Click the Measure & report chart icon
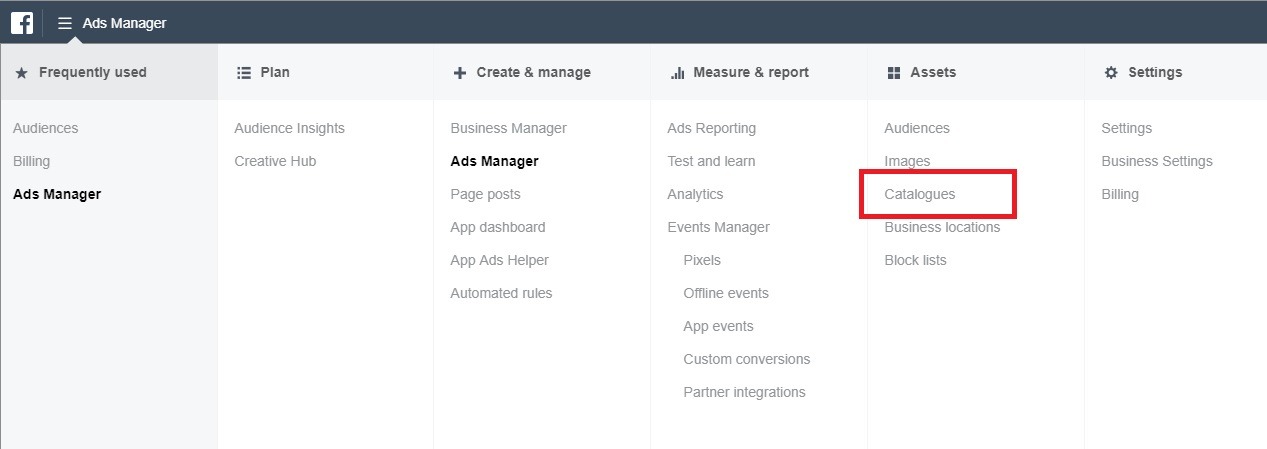This screenshot has width=1267, height=449. point(677,72)
